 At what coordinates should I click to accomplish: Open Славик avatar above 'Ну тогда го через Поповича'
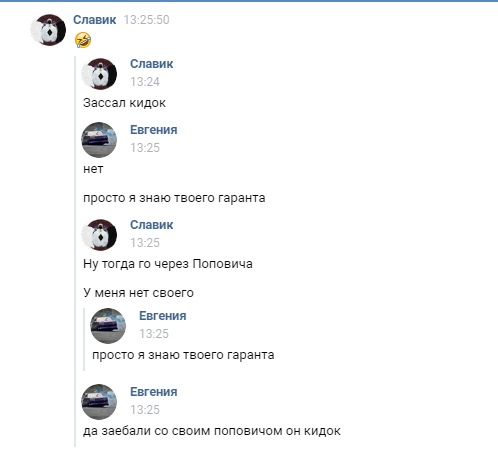point(99,235)
